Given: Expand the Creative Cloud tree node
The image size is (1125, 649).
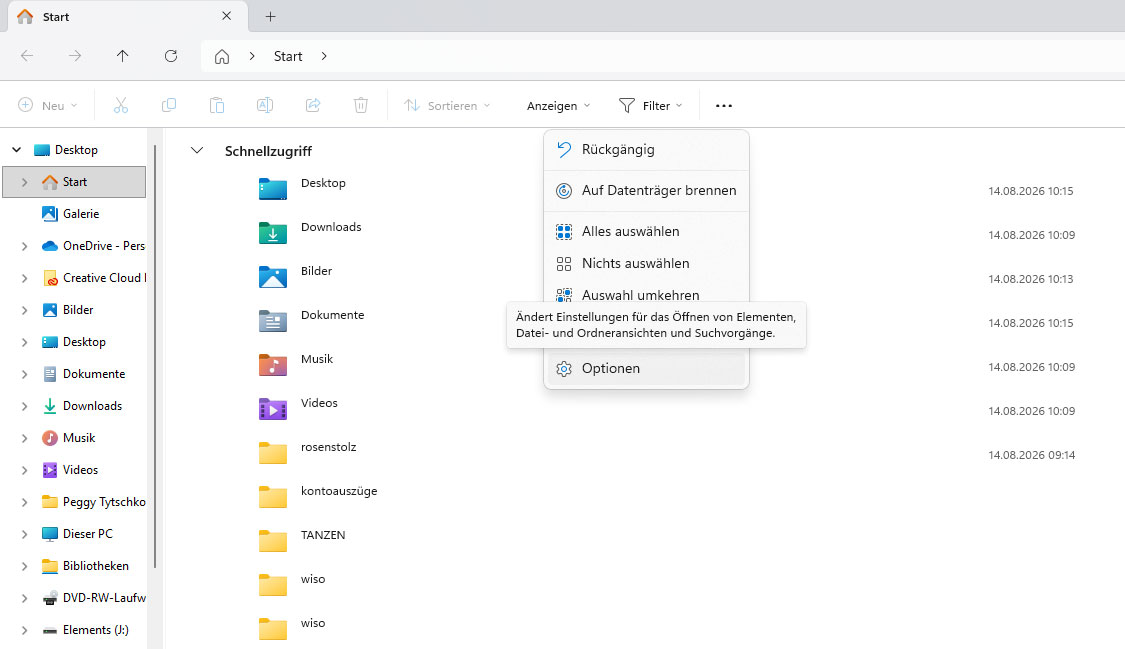Looking at the screenshot, I should tap(24, 278).
